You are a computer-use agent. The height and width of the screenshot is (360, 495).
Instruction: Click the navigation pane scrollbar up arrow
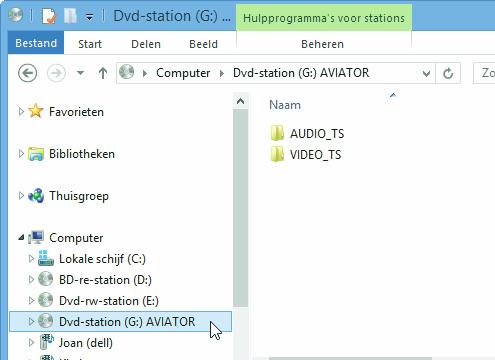click(x=240, y=101)
